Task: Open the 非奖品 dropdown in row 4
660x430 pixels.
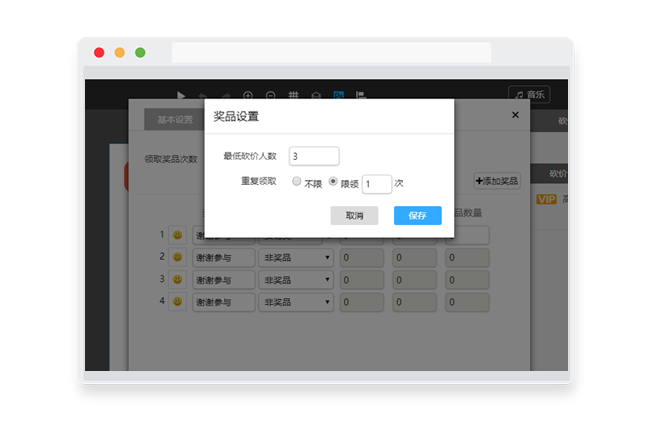Action: click(x=296, y=302)
